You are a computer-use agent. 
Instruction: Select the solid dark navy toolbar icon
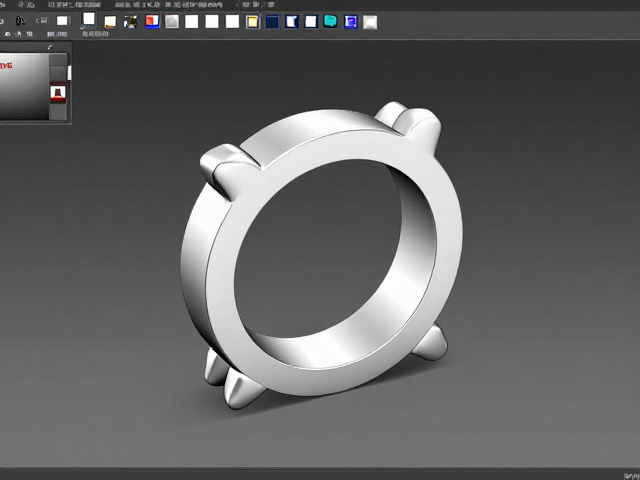click(x=272, y=22)
